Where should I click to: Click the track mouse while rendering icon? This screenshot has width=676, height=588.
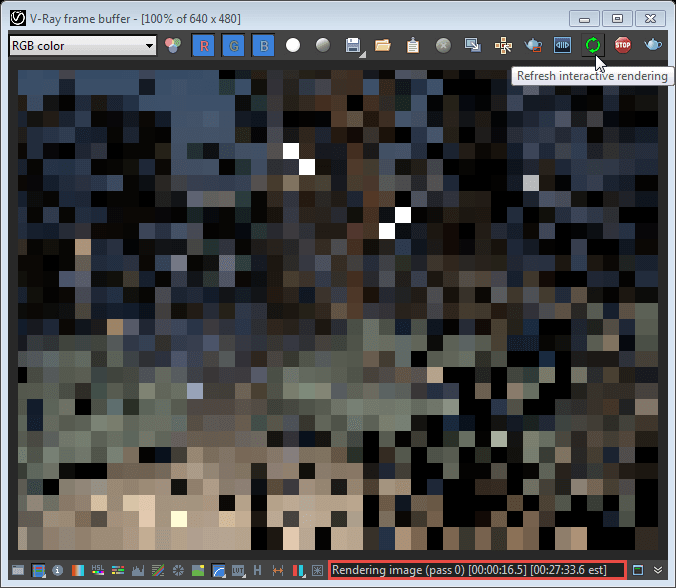pos(503,45)
